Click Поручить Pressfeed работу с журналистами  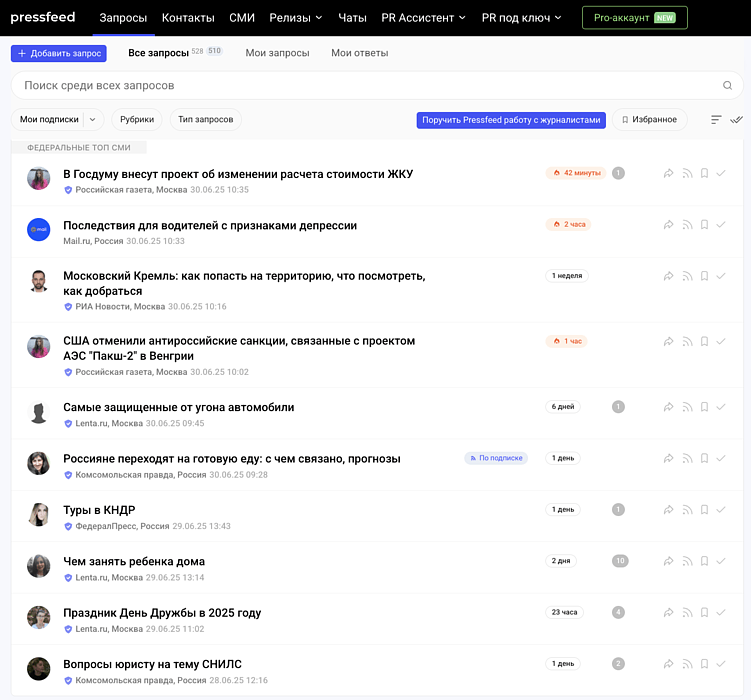point(511,120)
